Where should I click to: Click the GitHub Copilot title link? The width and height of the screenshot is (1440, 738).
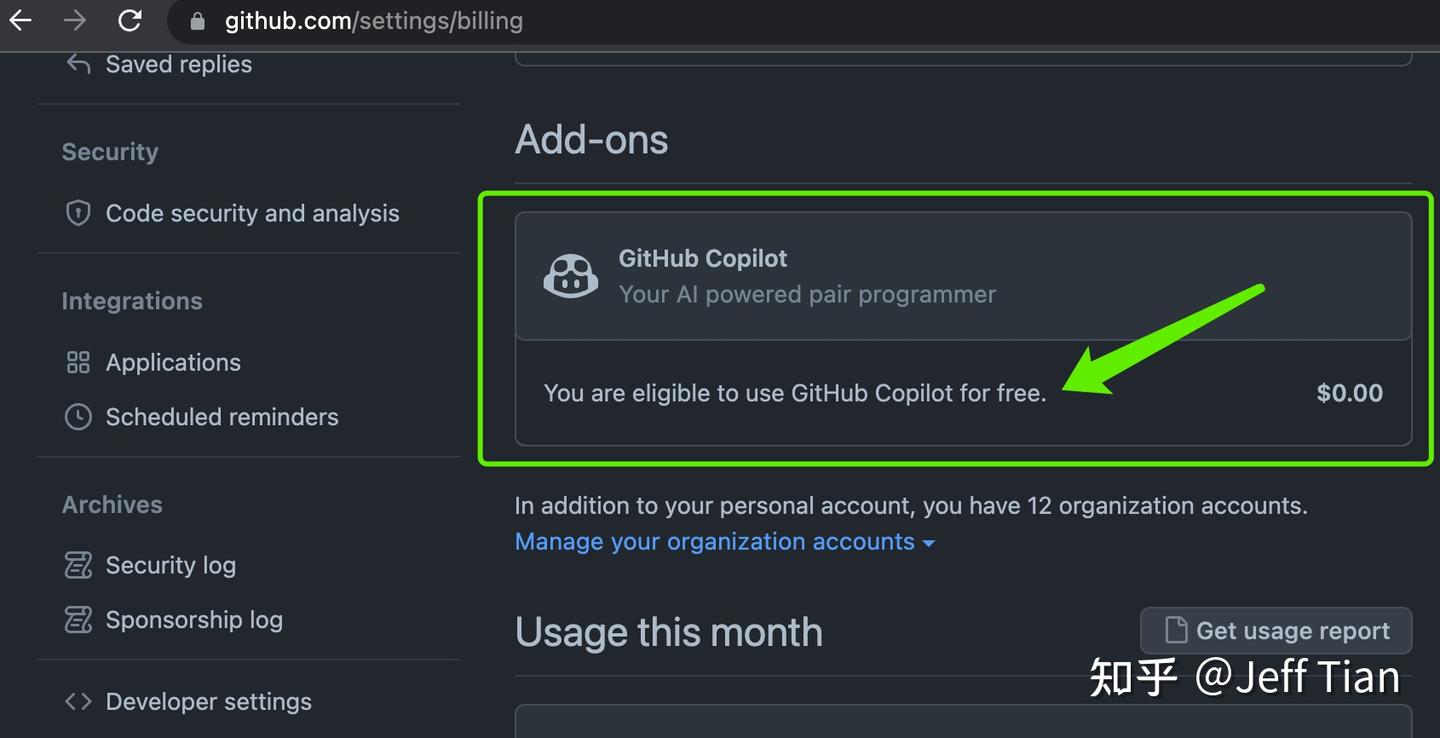coord(703,258)
